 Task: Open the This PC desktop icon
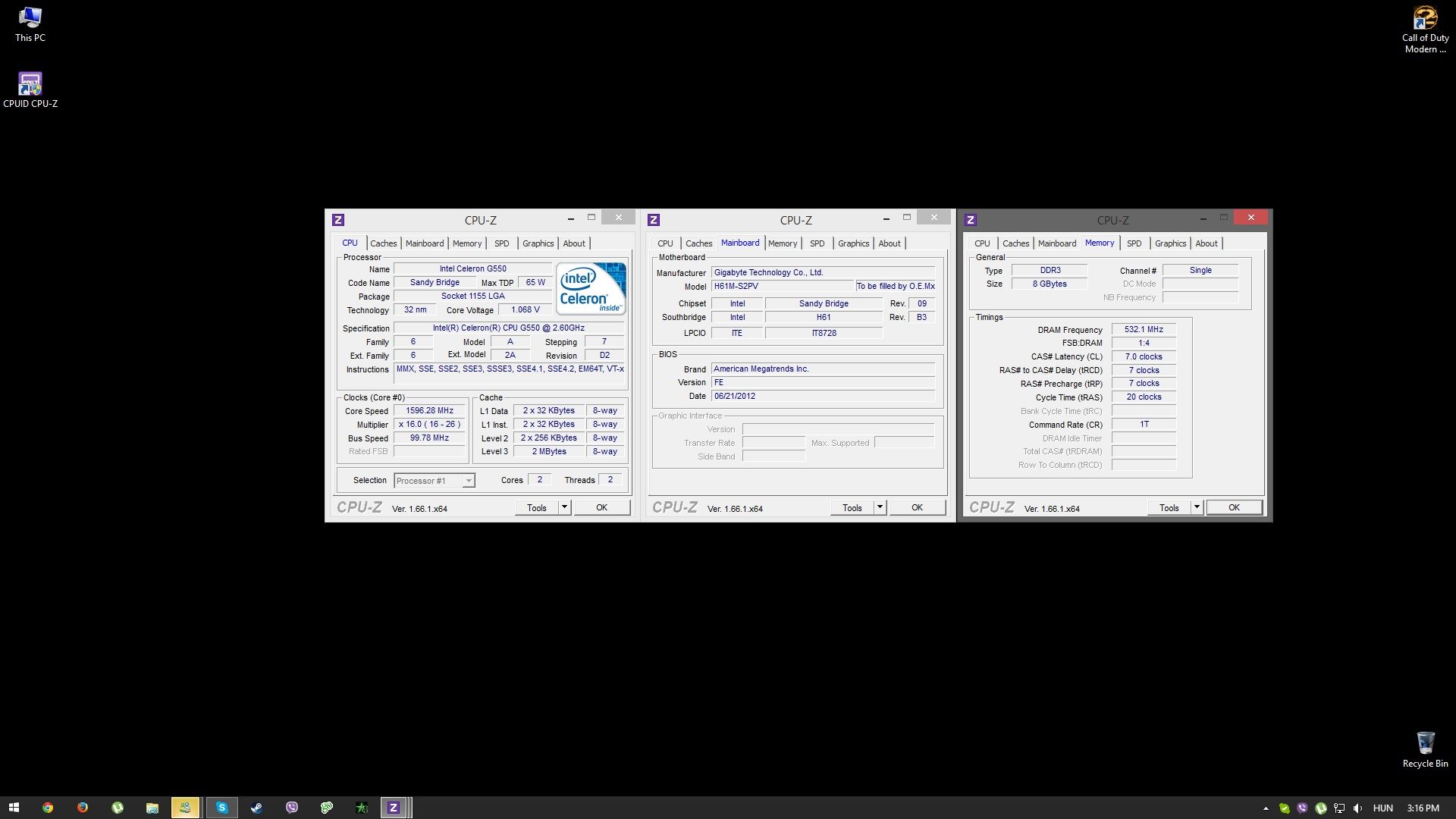click(x=30, y=18)
